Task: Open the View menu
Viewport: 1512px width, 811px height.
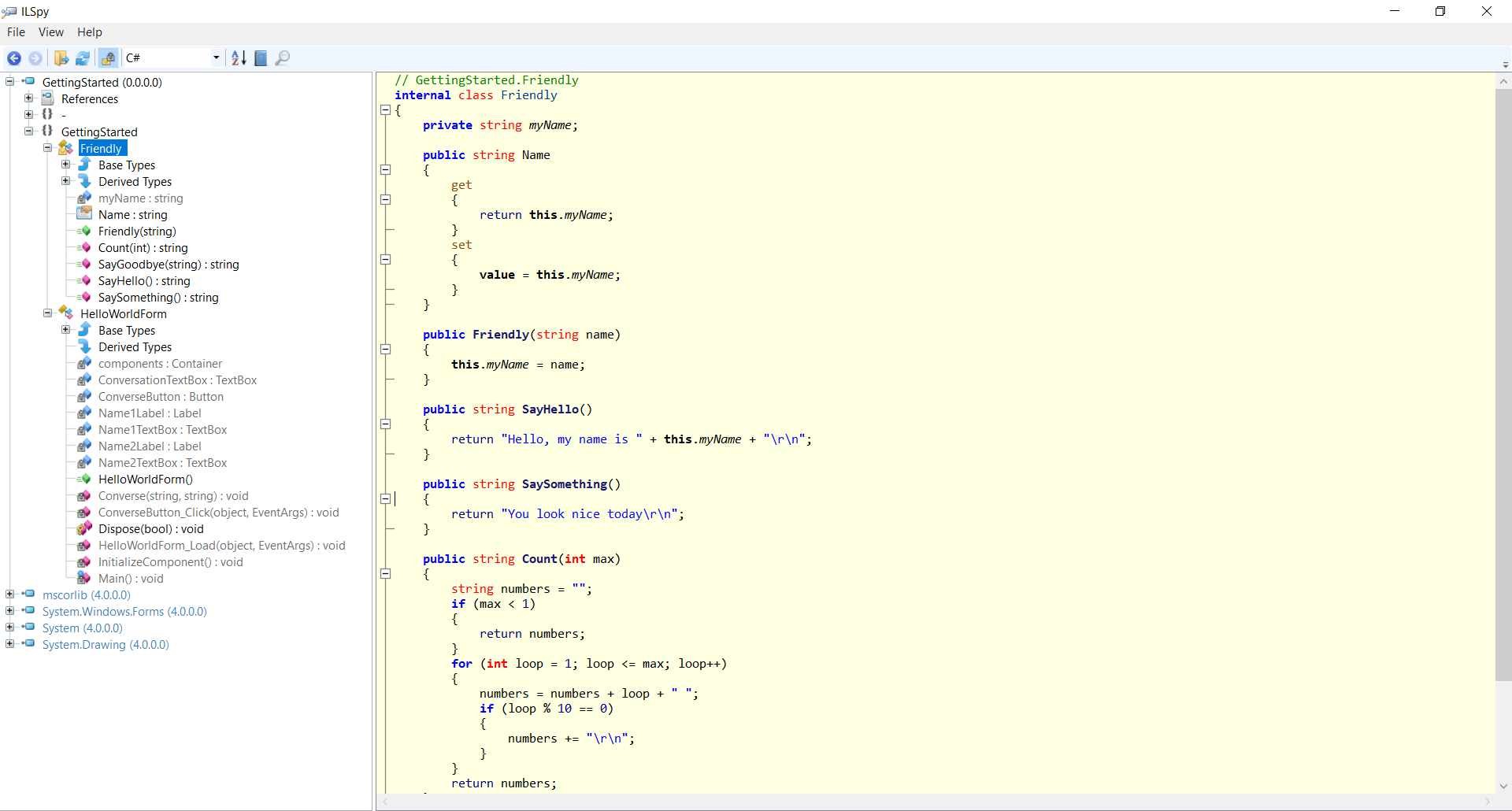Action: pos(51,32)
